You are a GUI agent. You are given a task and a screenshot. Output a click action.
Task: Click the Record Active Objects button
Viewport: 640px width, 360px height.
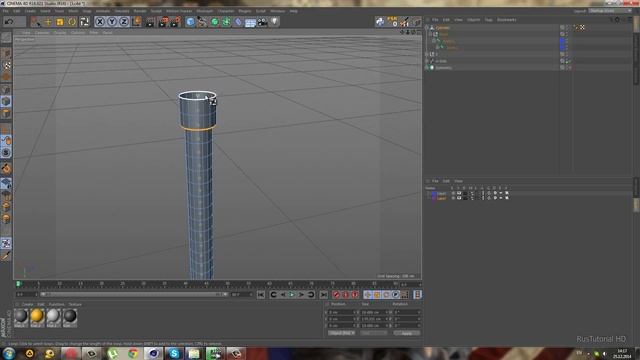pos(336,294)
